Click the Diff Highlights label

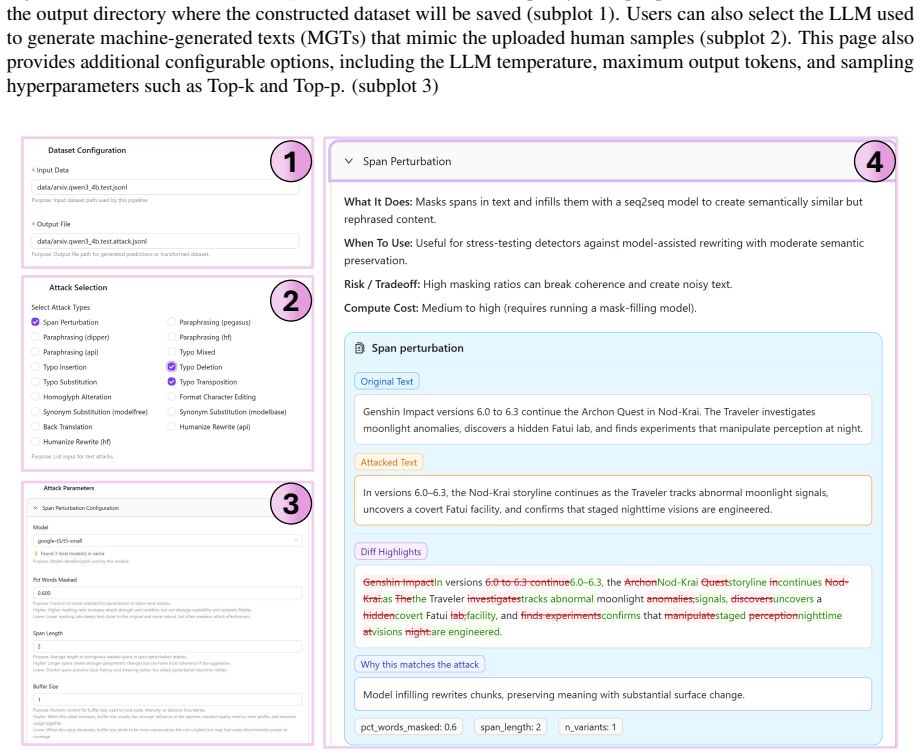click(391, 551)
